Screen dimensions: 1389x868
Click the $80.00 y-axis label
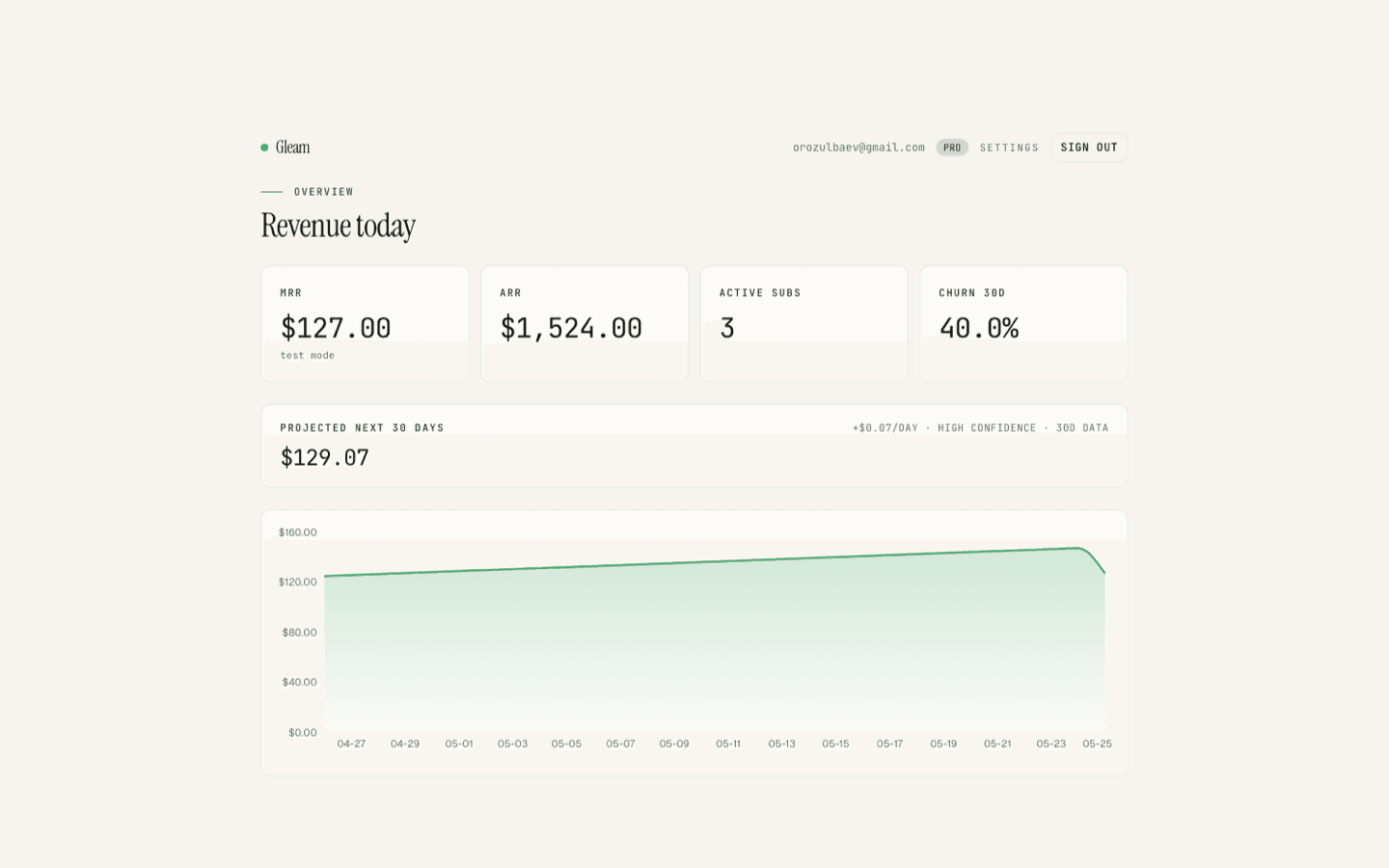point(299,633)
